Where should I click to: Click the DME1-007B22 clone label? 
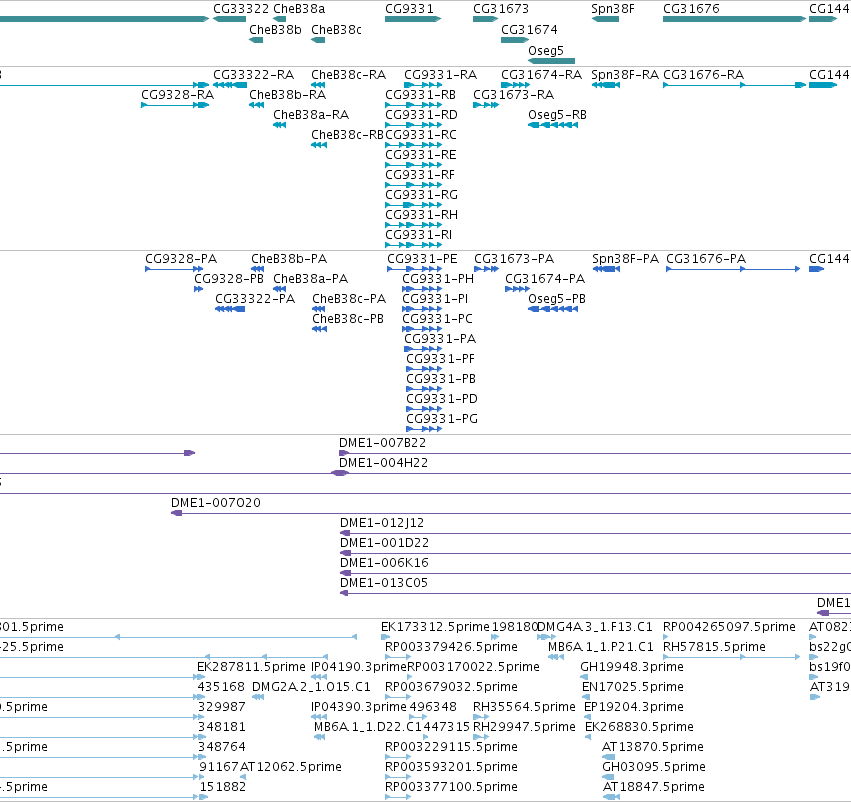pos(383,443)
